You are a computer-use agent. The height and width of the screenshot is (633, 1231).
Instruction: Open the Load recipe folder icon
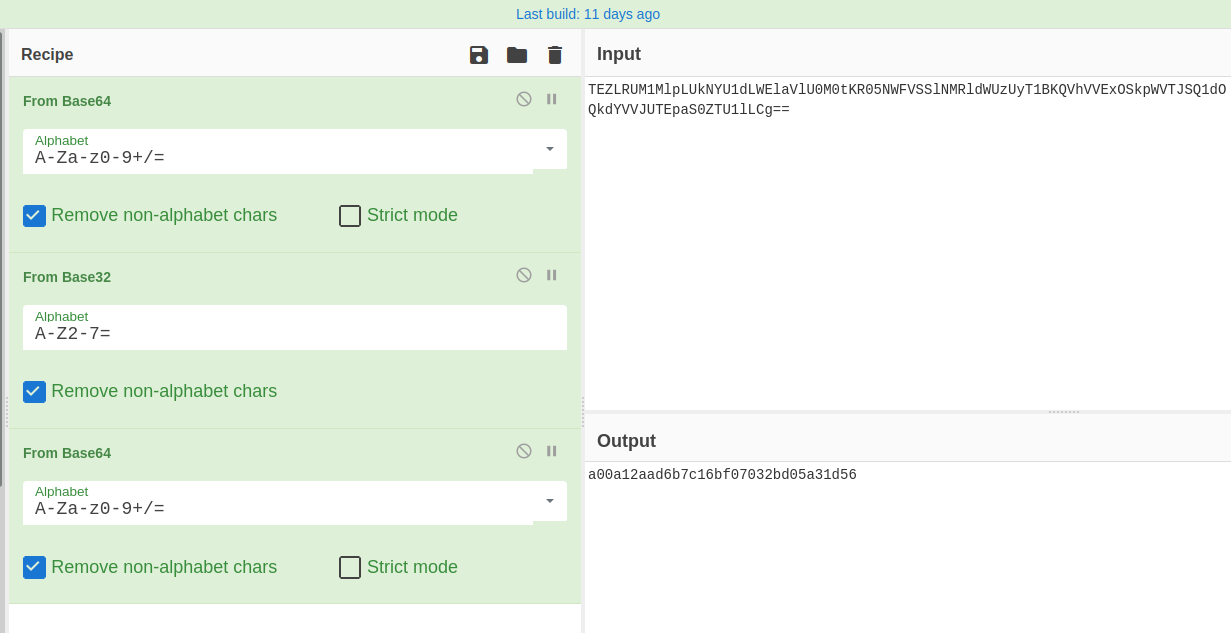click(x=517, y=55)
